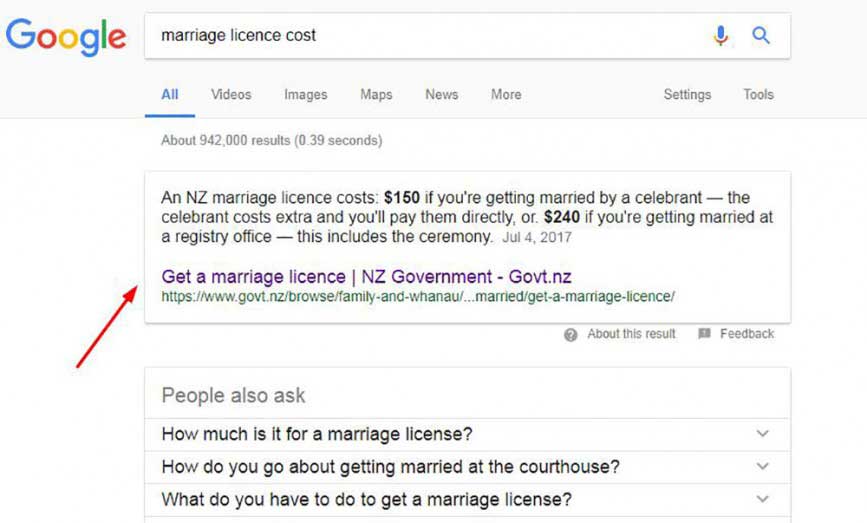Click About this result link
Viewport: 867px width, 523px height.
pos(631,334)
